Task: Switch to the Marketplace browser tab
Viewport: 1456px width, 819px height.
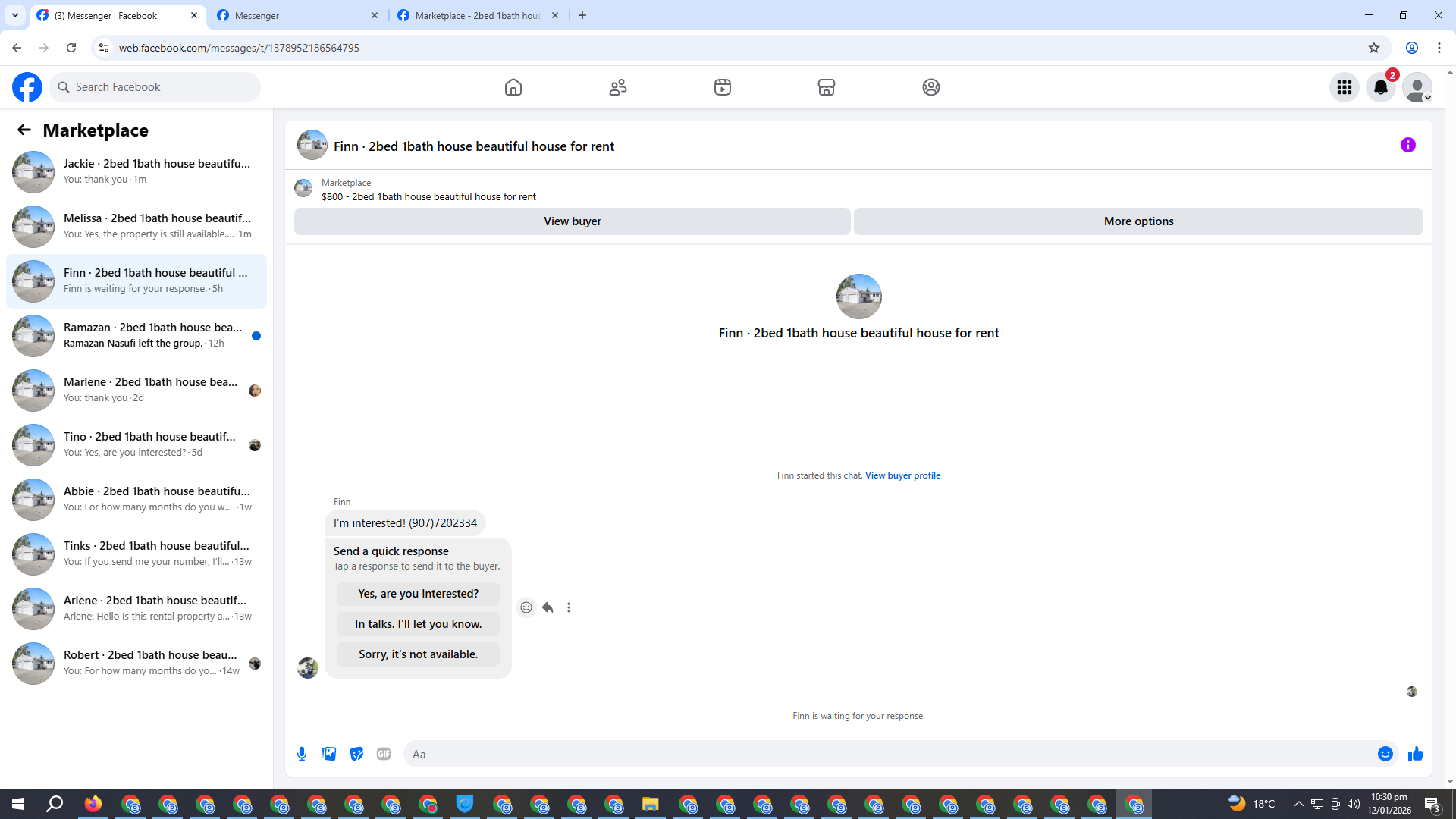Action: 478,15
